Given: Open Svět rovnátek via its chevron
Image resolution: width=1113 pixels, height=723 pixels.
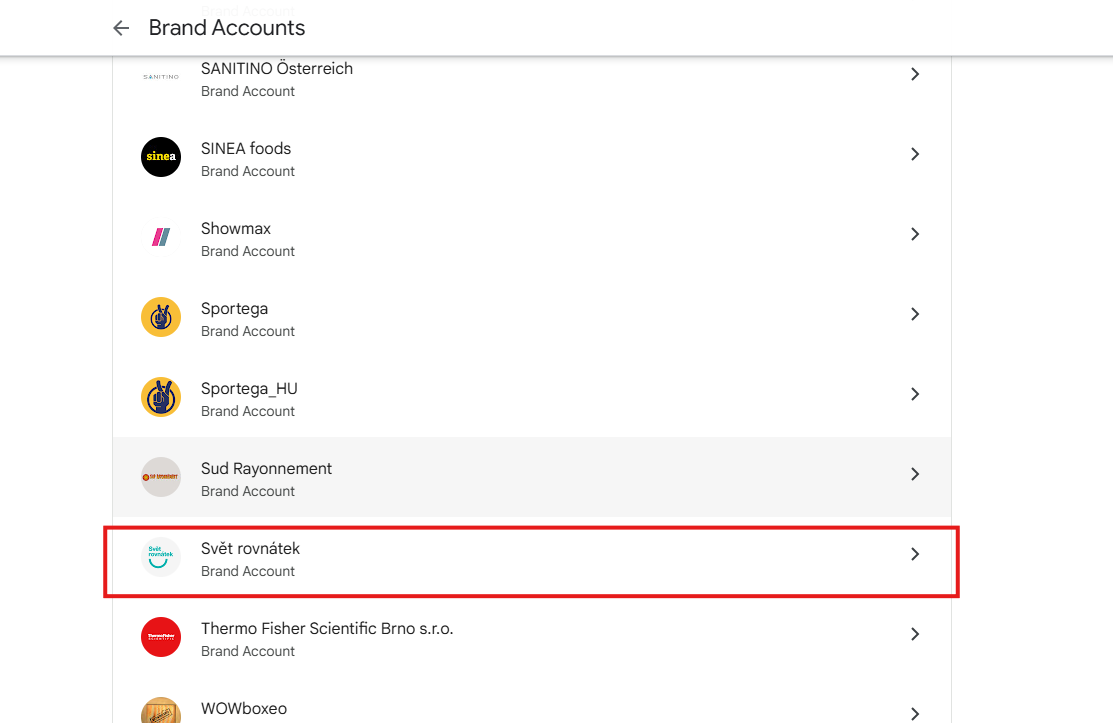Looking at the screenshot, I should [x=915, y=554].
